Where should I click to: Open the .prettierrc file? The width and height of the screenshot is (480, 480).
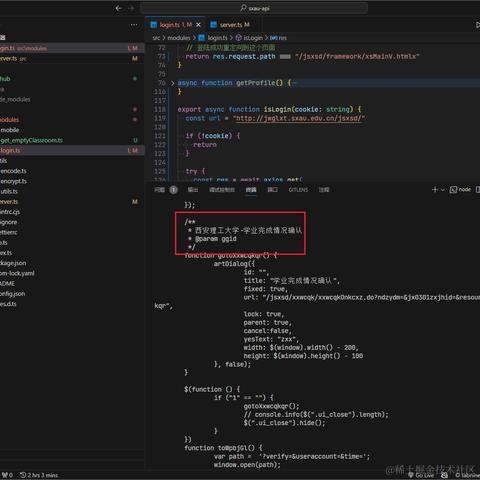click(x=72, y=232)
